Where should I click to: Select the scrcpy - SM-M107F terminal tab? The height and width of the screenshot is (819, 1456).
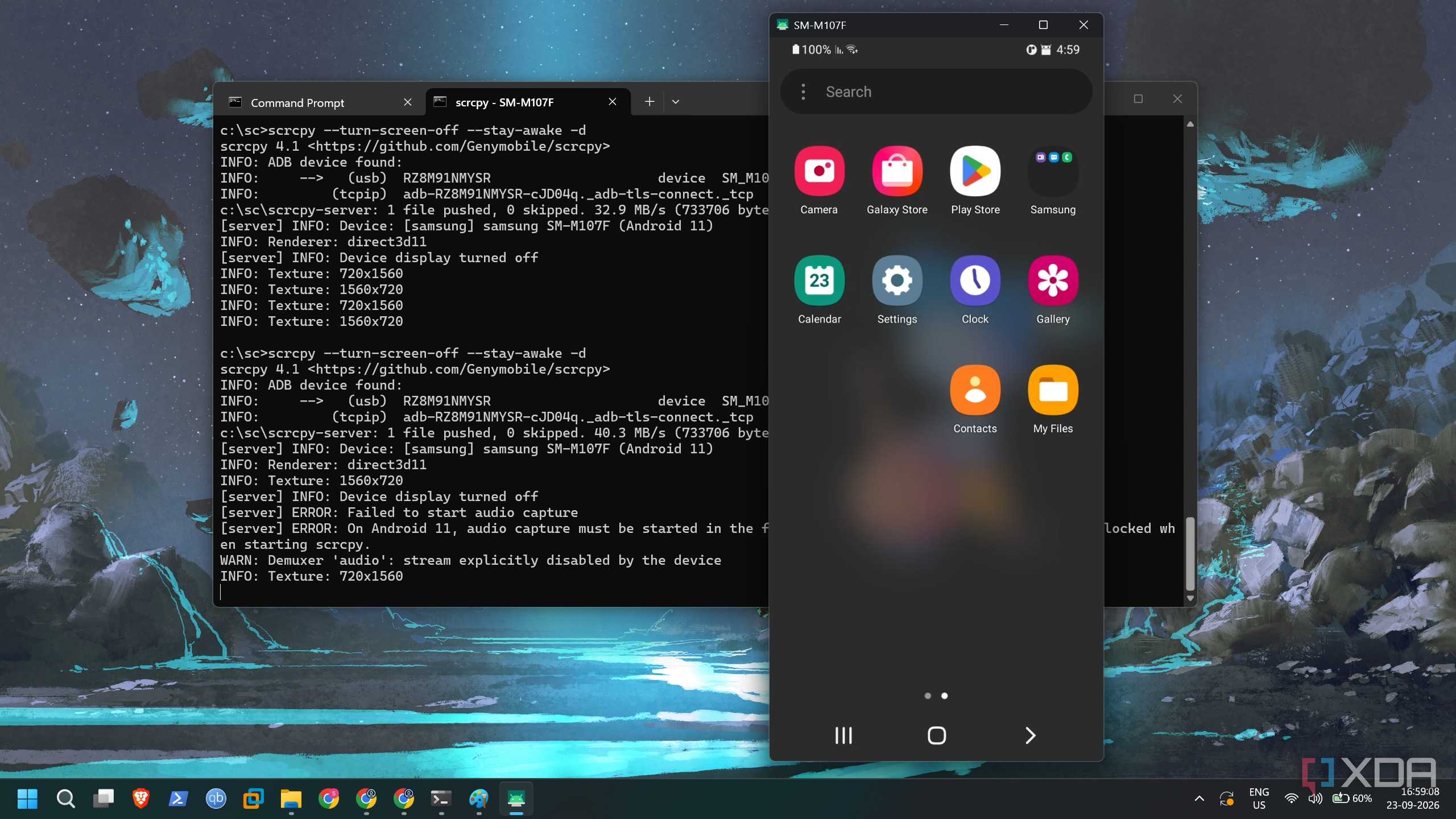(x=528, y=102)
